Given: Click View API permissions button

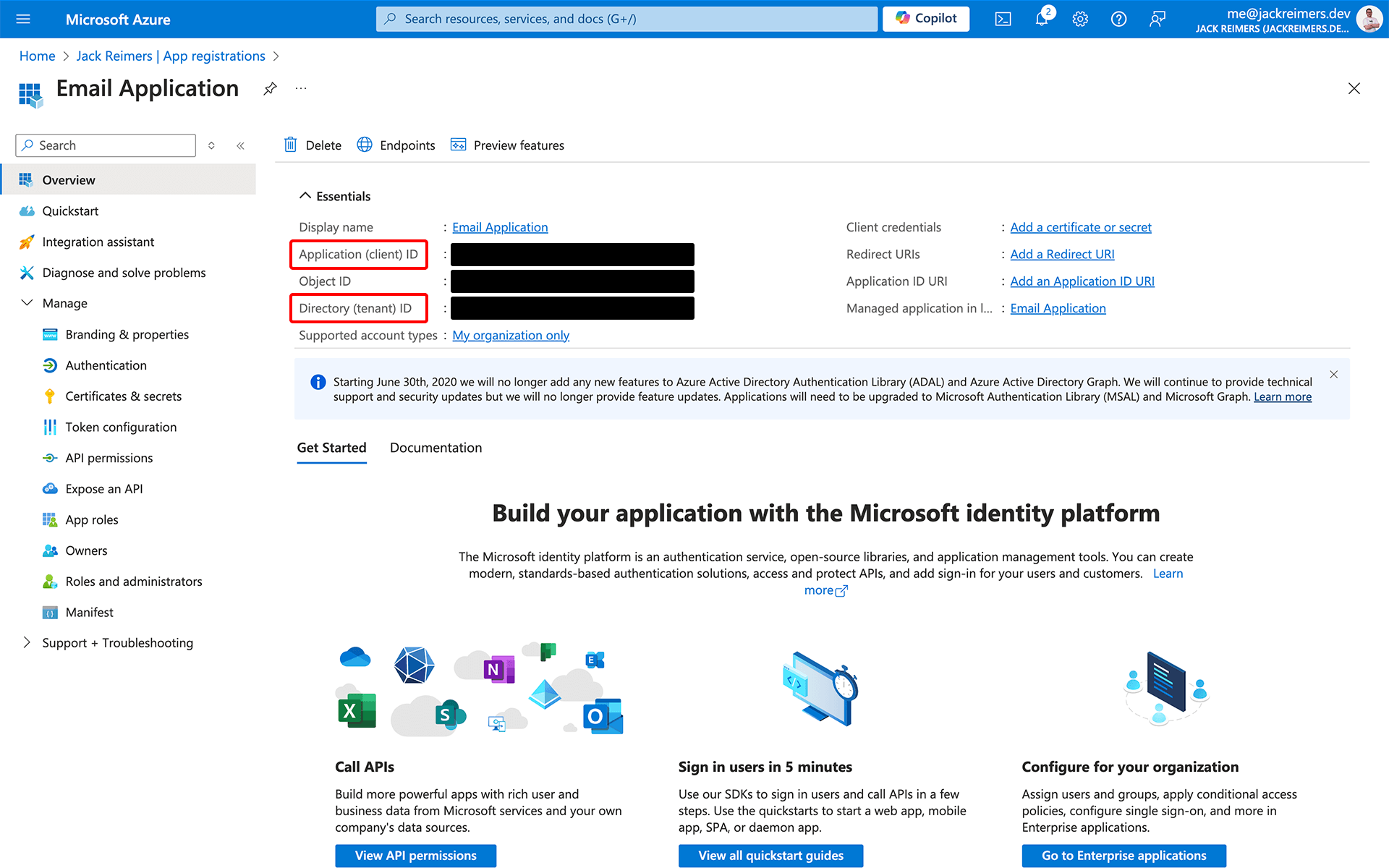Looking at the screenshot, I should [416, 856].
